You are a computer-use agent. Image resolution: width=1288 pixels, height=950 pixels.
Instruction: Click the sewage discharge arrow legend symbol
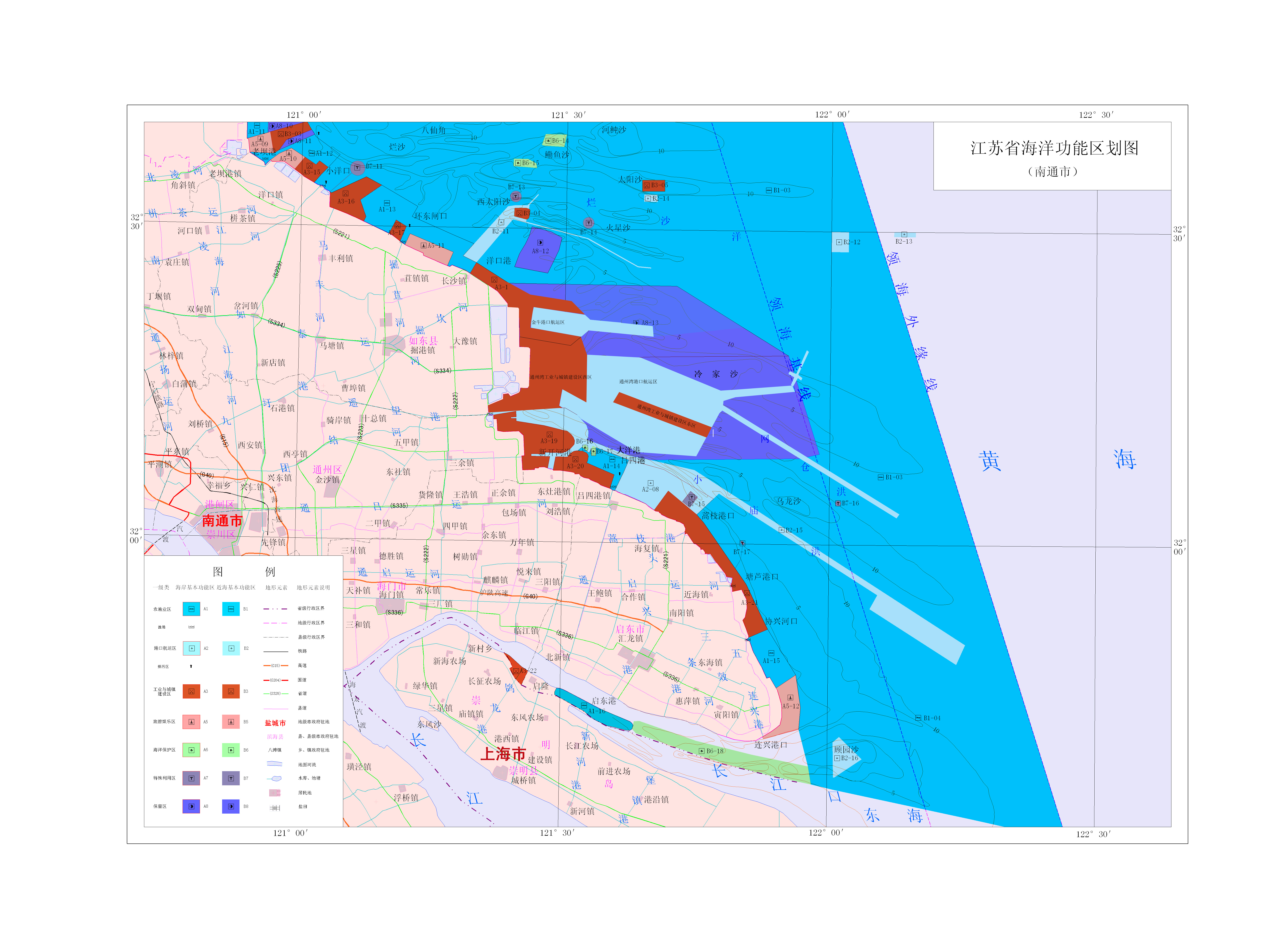(191, 667)
